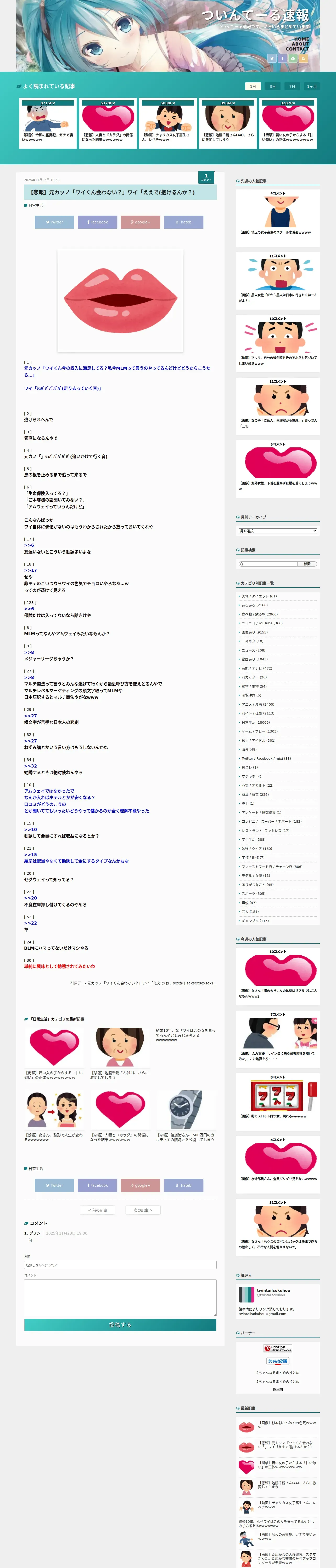The height and width of the screenshot is (1568, 336).
Task: Open the 乳でスロット打つ女 slot machine article
Action: click(x=277, y=1102)
